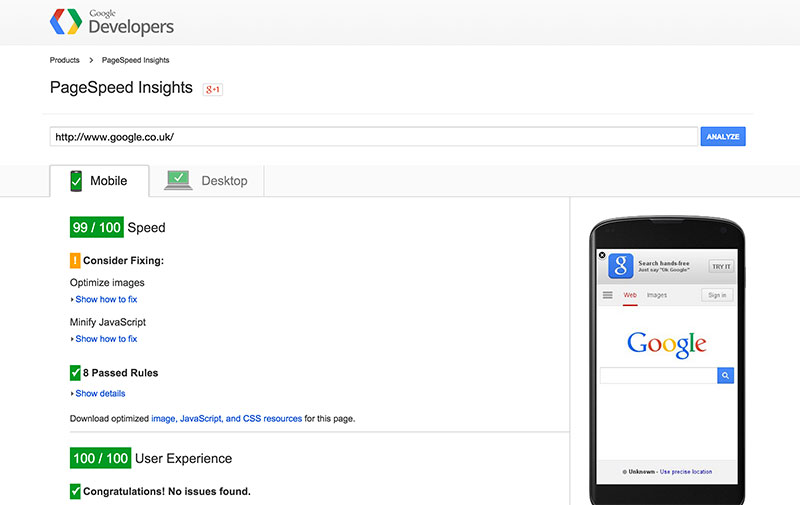Switch to the Desktop tab
800x505 pixels.
(207, 181)
